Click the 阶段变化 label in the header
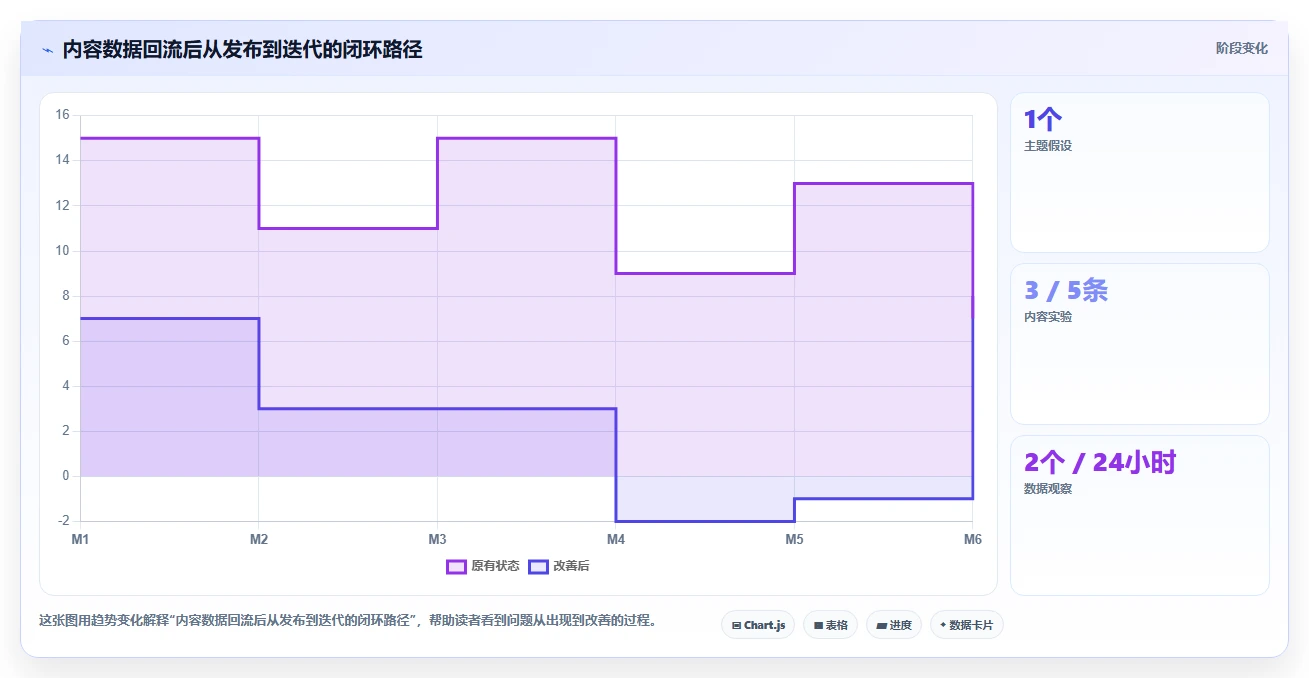Screen dimensions: 1309x678 pyautogui.click(x=1242, y=48)
